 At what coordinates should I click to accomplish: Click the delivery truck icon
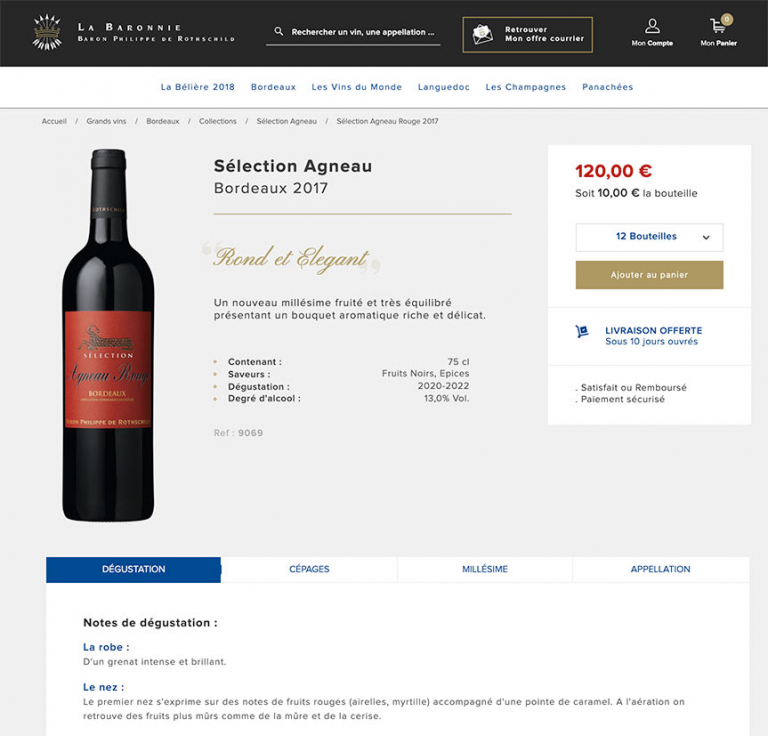coord(582,331)
